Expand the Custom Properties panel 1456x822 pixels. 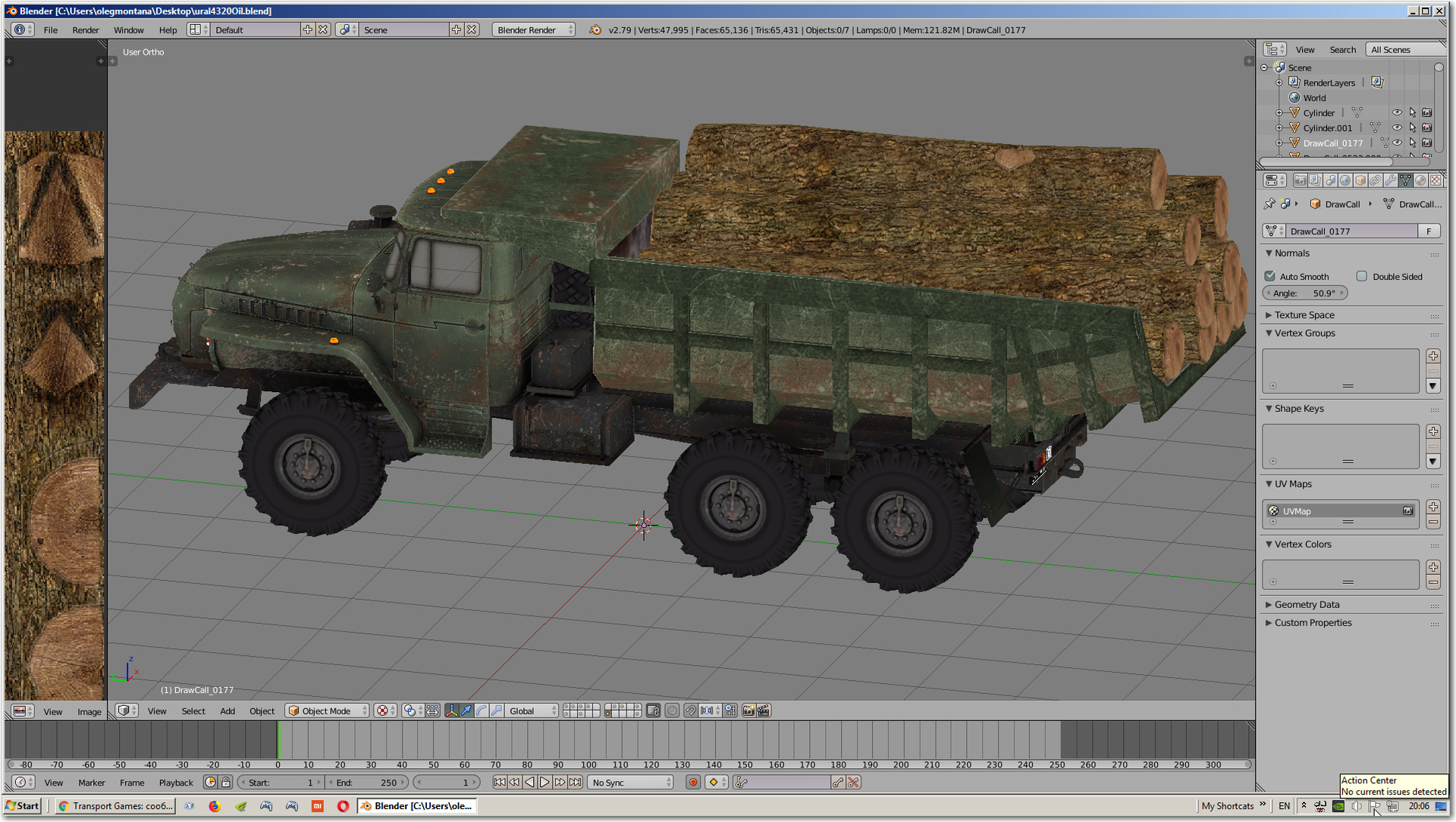[x=1269, y=623]
